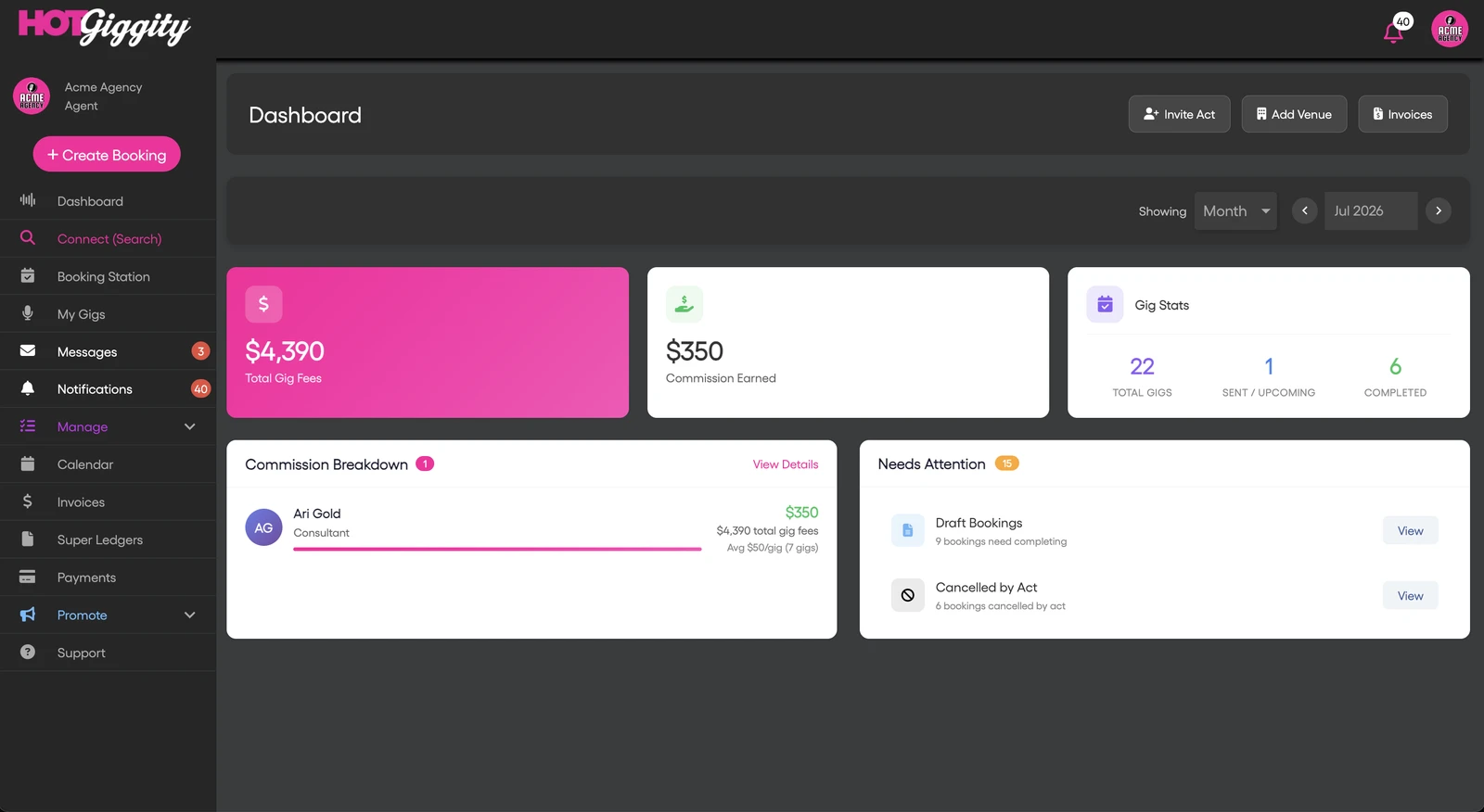Click View for Cancelled by Act

(1410, 595)
